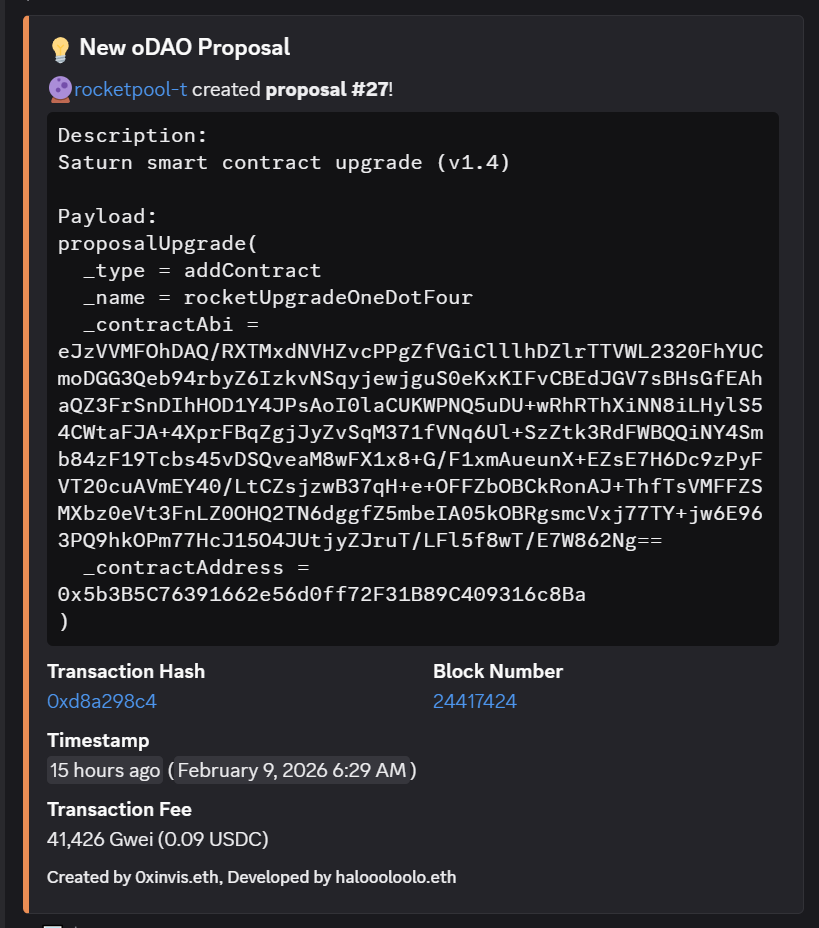Open transaction hash link 0xd8a298c4

tap(102, 701)
